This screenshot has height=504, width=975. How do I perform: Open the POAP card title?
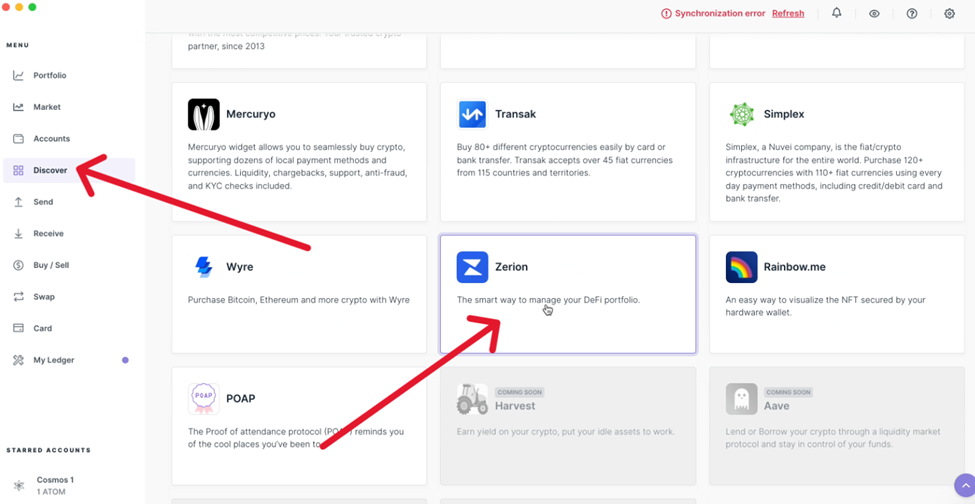(x=241, y=399)
